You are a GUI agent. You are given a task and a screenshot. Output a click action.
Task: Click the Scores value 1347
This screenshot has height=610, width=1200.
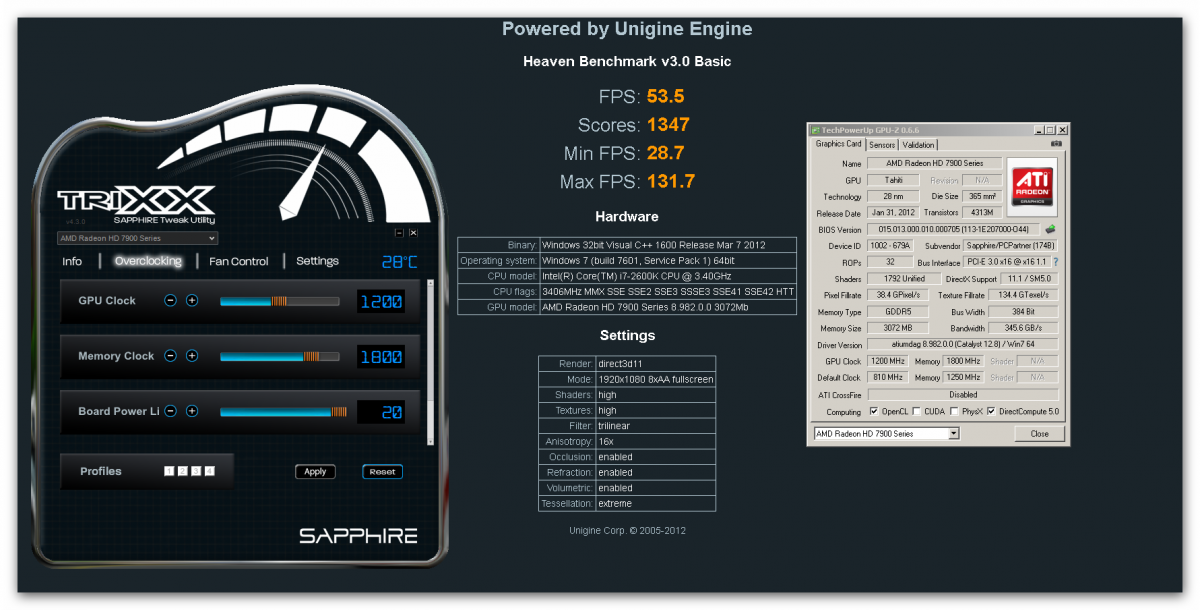tap(668, 125)
